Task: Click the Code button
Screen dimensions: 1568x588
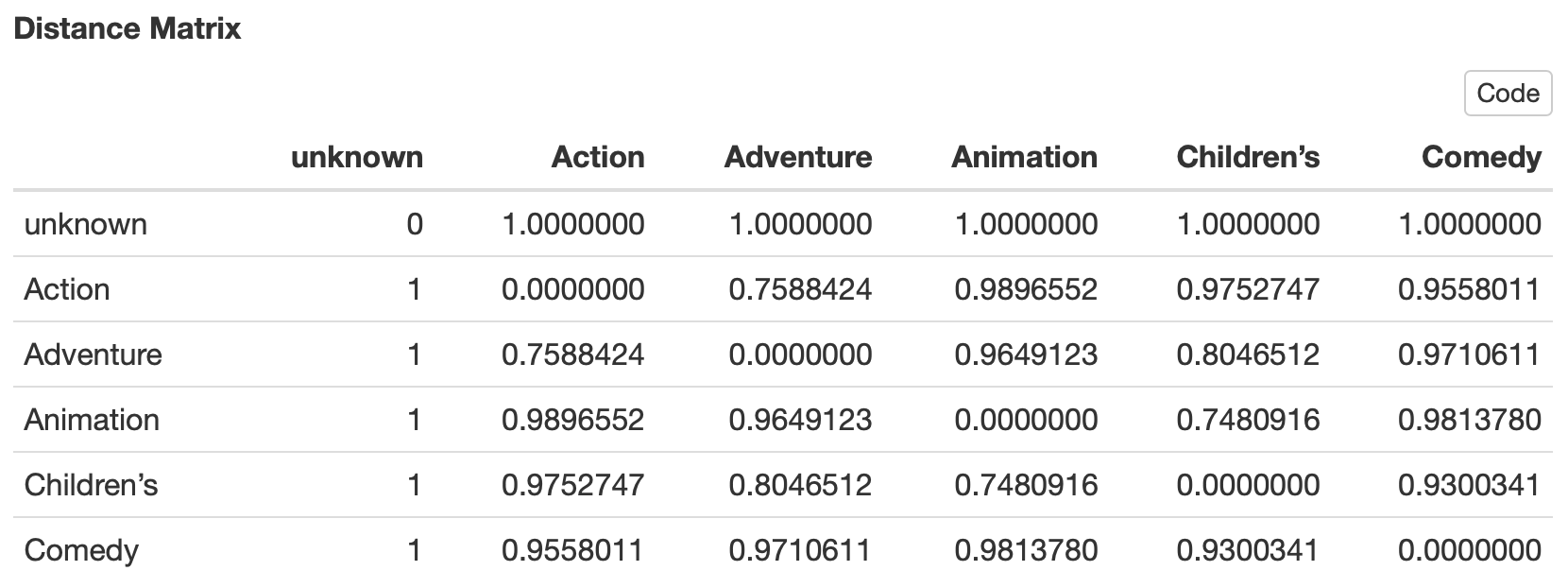Action: point(1508,94)
